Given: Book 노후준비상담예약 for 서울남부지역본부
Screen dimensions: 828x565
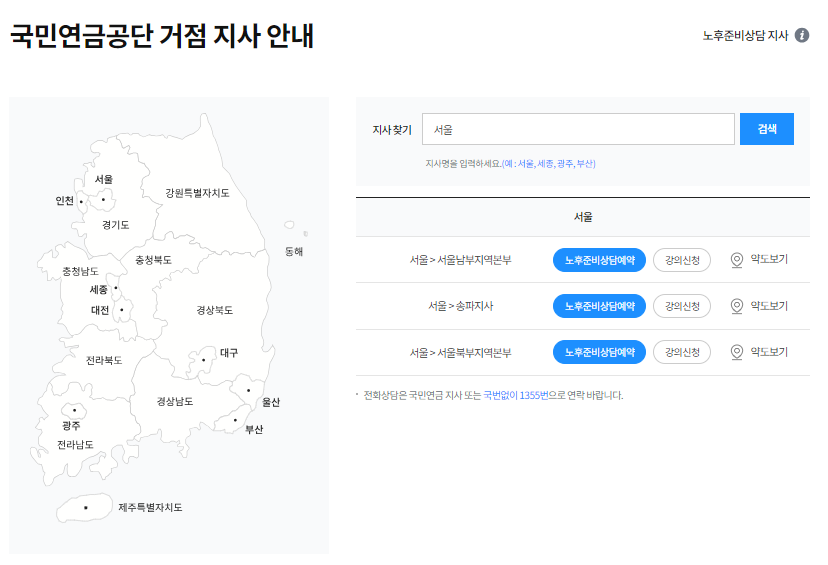Looking at the screenshot, I should point(599,260).
